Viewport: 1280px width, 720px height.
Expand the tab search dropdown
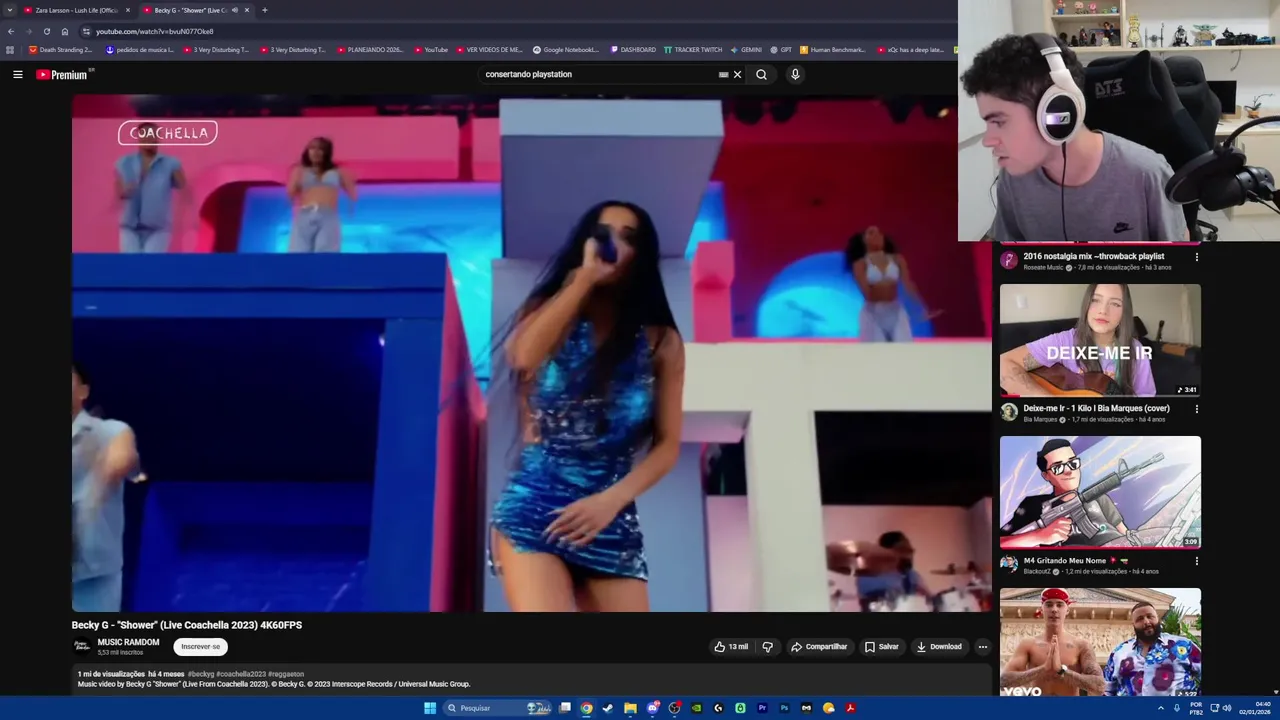(x=9, y=10)
